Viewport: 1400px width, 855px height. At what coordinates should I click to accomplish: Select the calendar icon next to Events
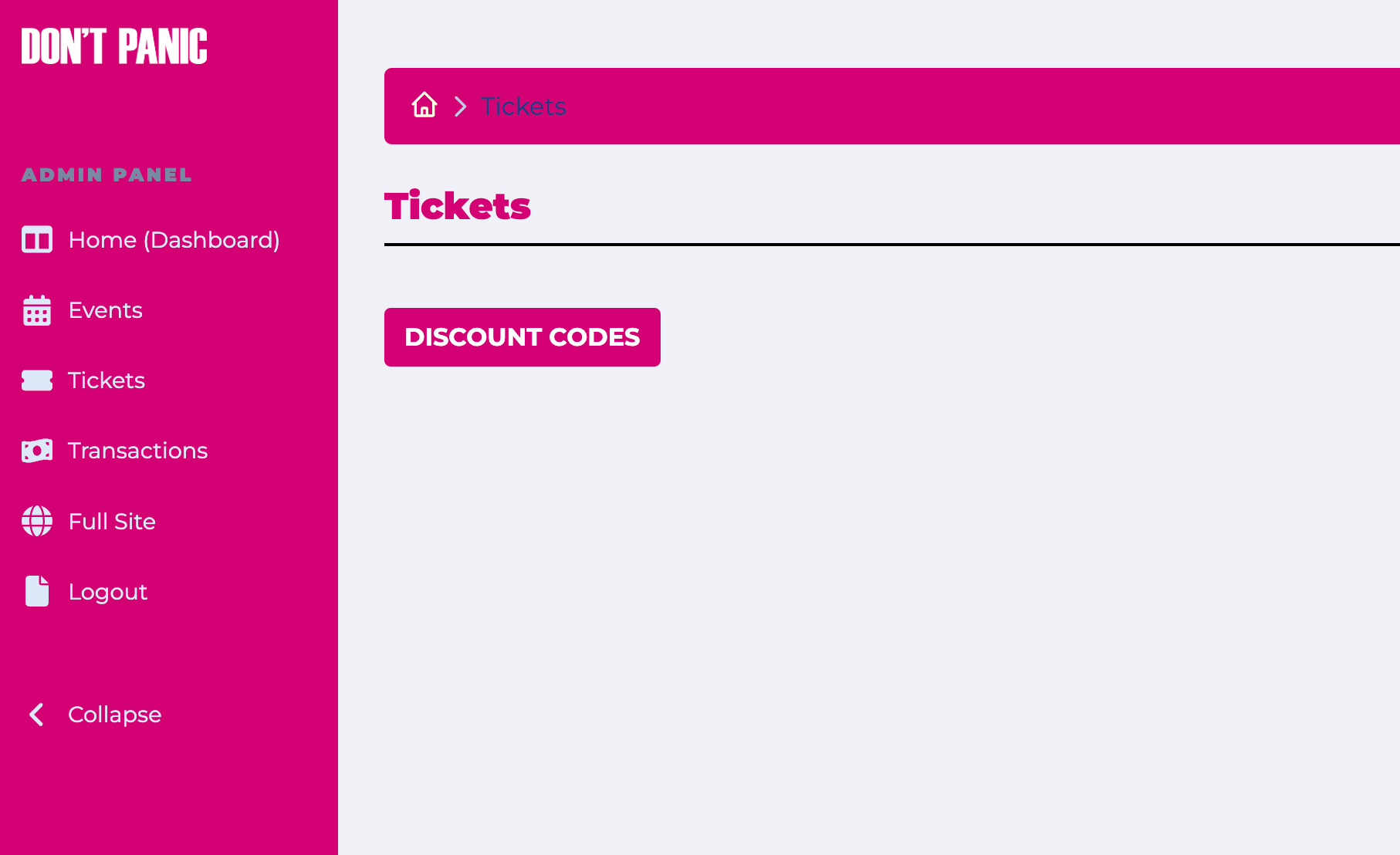tap(36, 310)
